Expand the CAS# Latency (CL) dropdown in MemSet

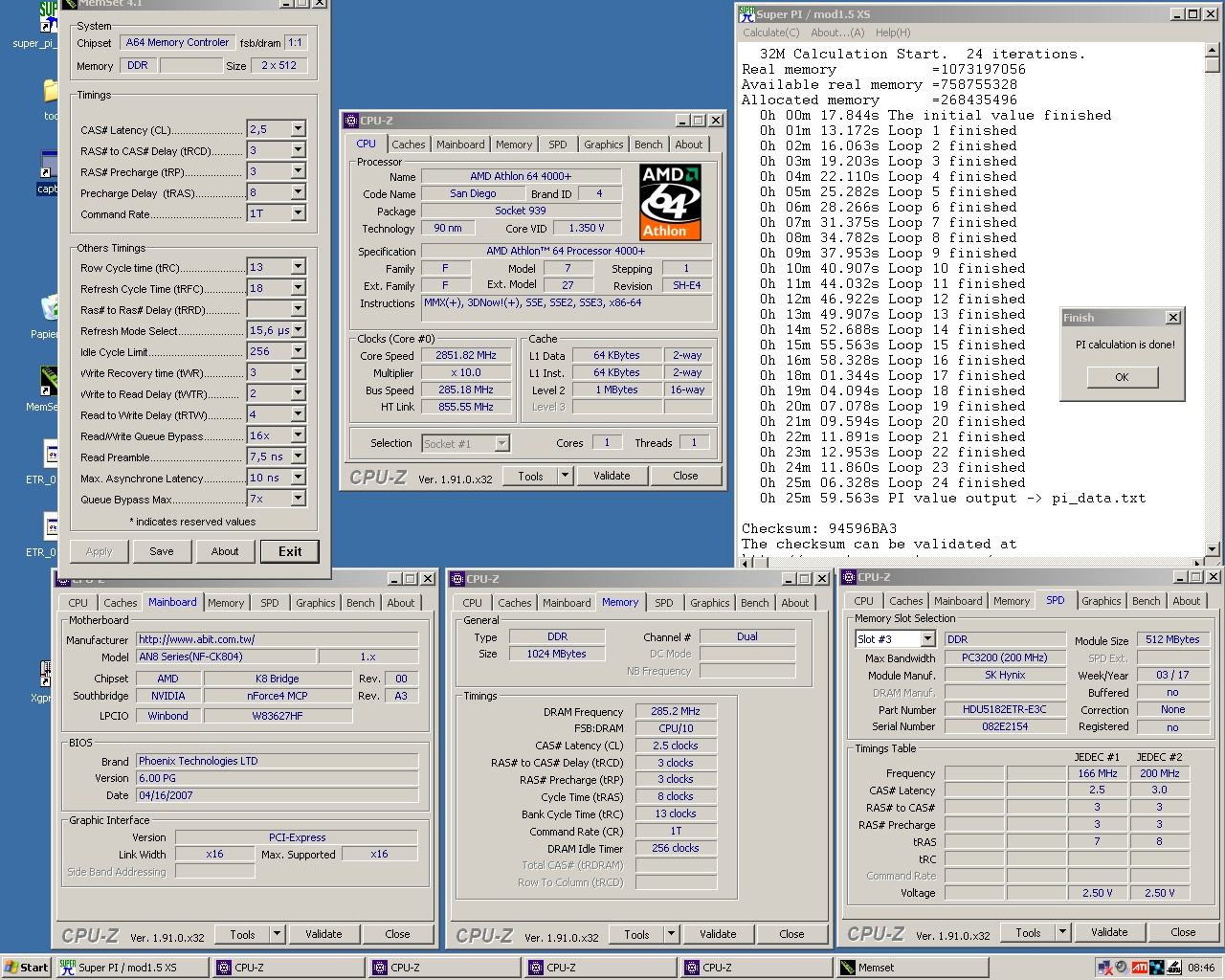tap(298, 128)
